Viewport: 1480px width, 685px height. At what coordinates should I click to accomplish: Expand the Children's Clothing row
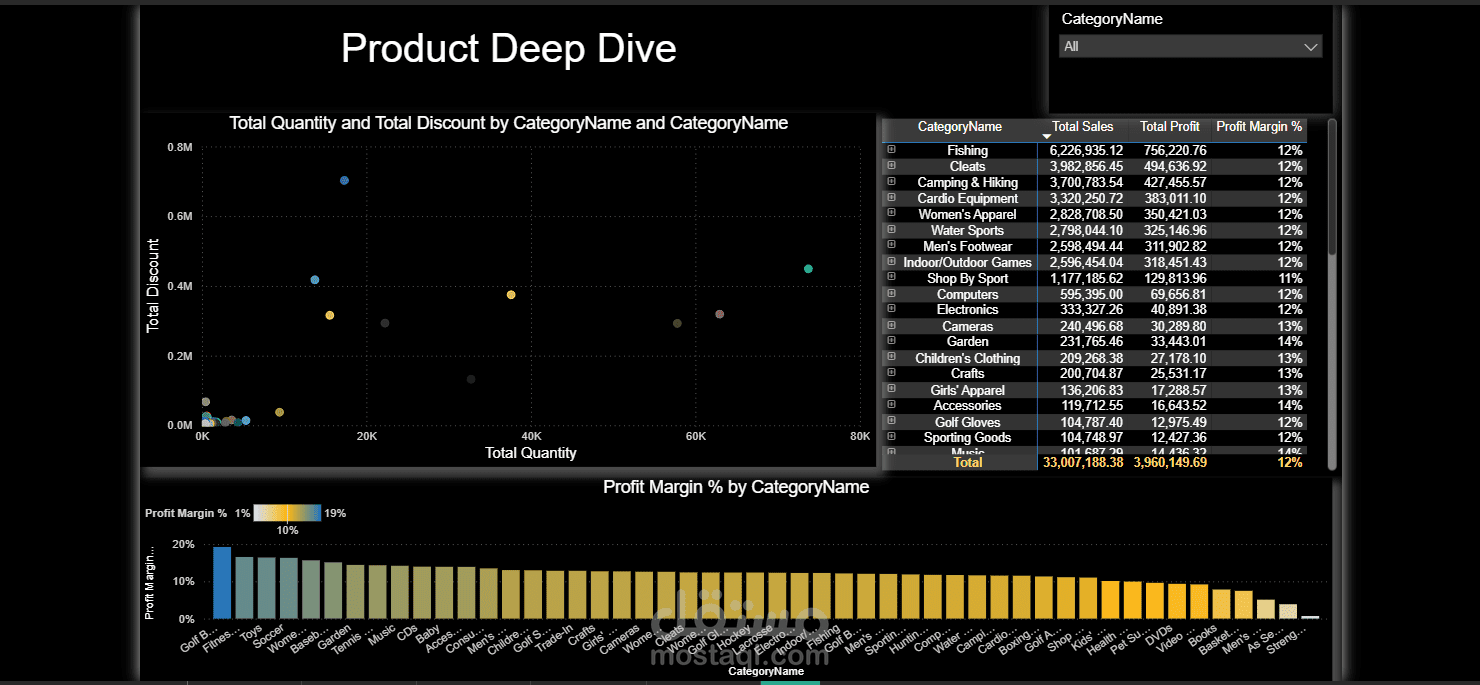tap(891, 358)
